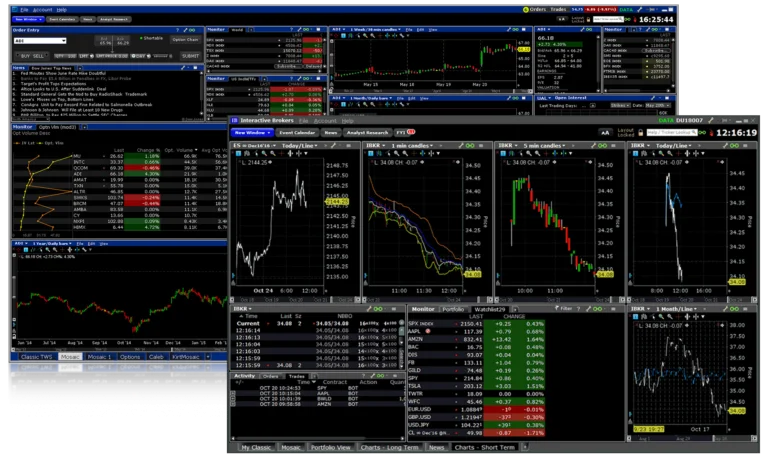768x460 pixels.
Task: Open Account menu in front Interactive Brokers window
Action: [x=325, y=121]
